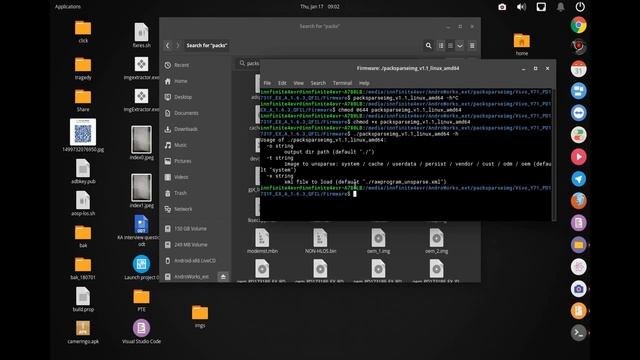Select the modemst.mbn file
640x360 pixels.
262,241
